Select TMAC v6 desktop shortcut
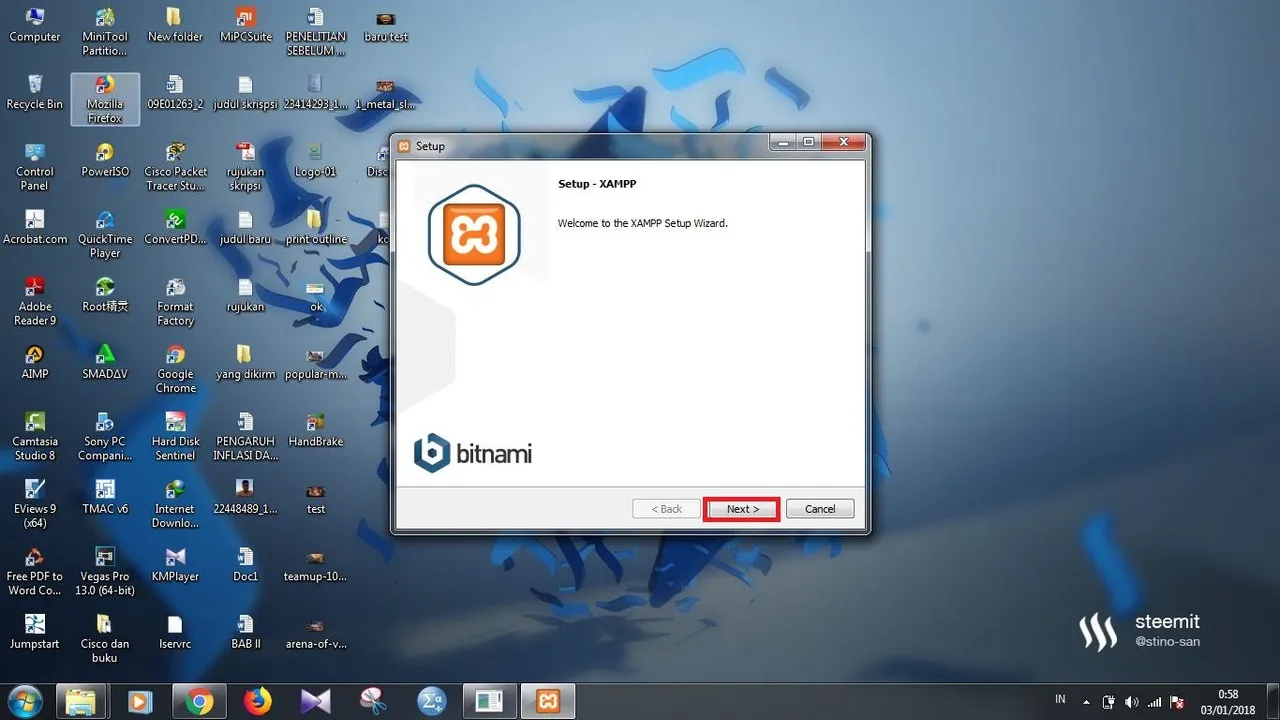Image resolution: width=1280 pixels, height=720 pixels. pyautogui.click(x=105, y=498)
